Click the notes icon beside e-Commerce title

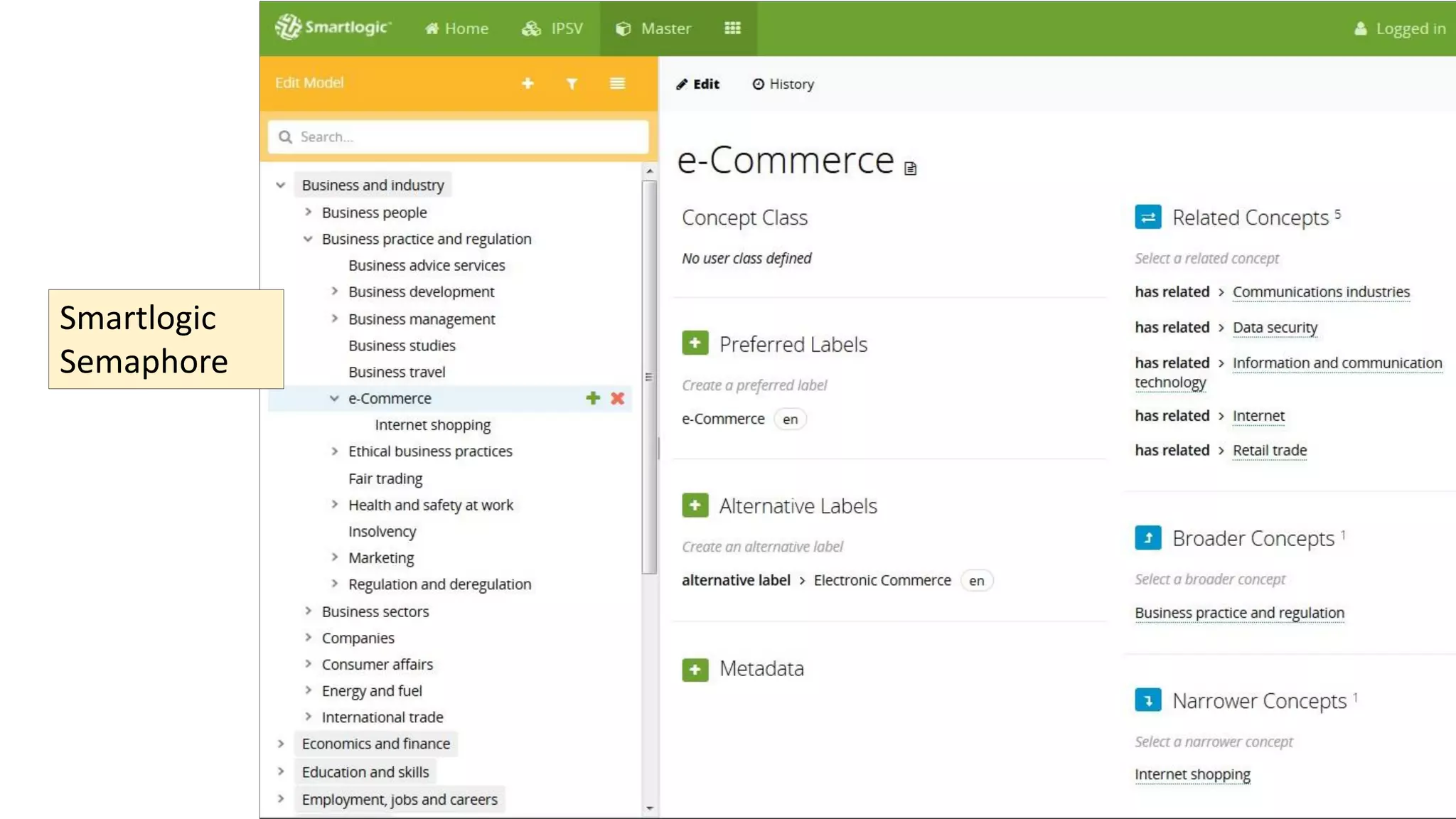tap(911, 168)
